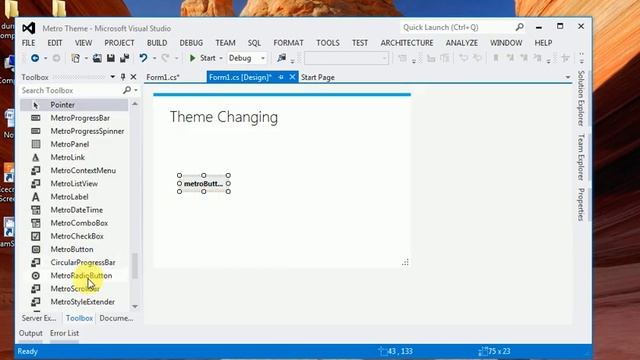The image size is (640, 360).
Task: Select MetroDateTime in the Toolbox
Action: (74, 210)
